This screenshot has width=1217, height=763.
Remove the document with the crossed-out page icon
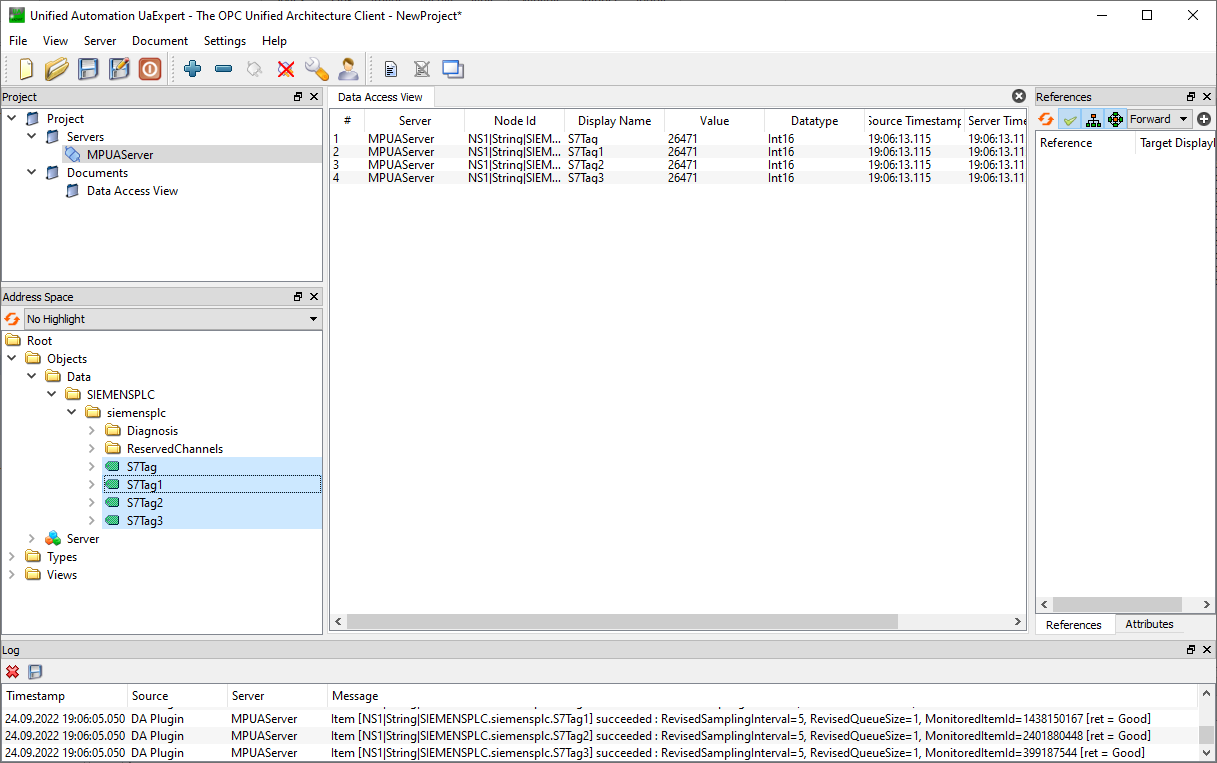[x=422, y=69]
